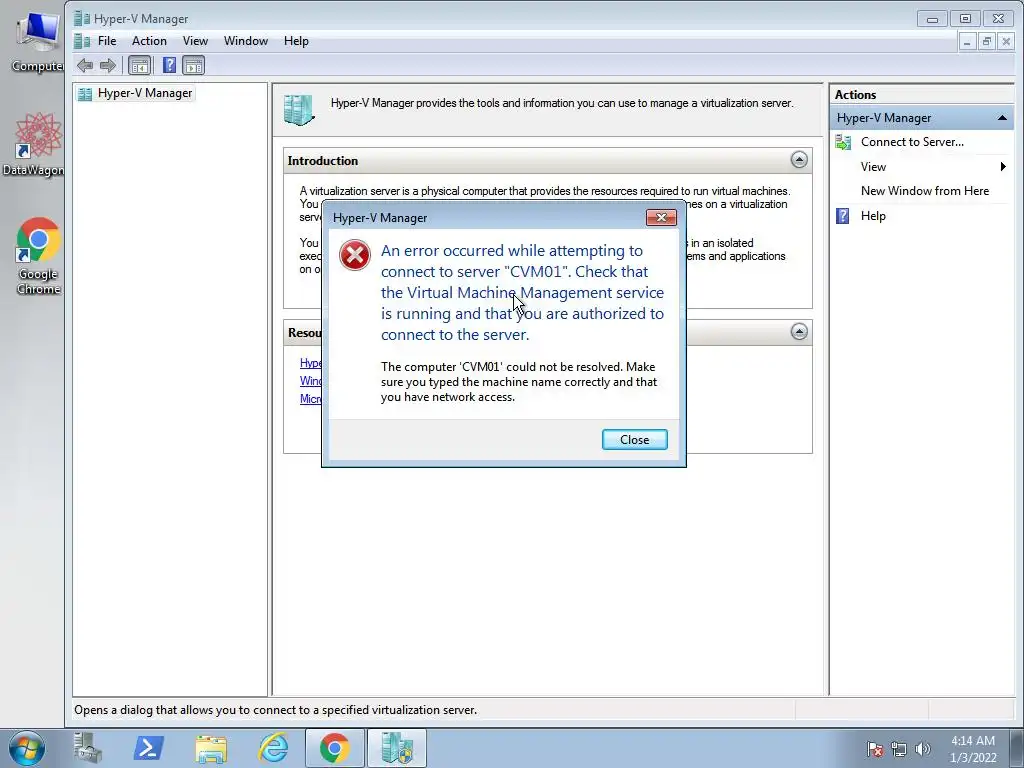1024x768 pixels.
Task: Click the first partially hidden Resources link
Action: click(310, 362)
